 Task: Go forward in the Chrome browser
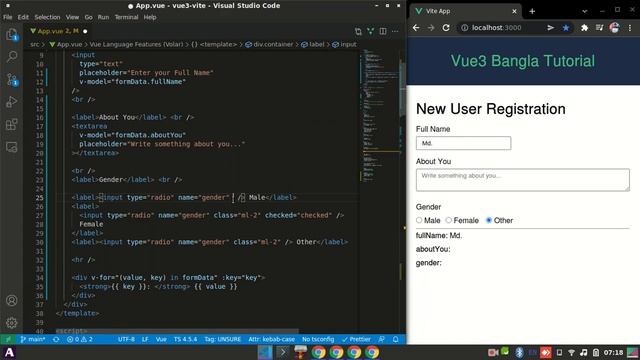pos(431,28)
